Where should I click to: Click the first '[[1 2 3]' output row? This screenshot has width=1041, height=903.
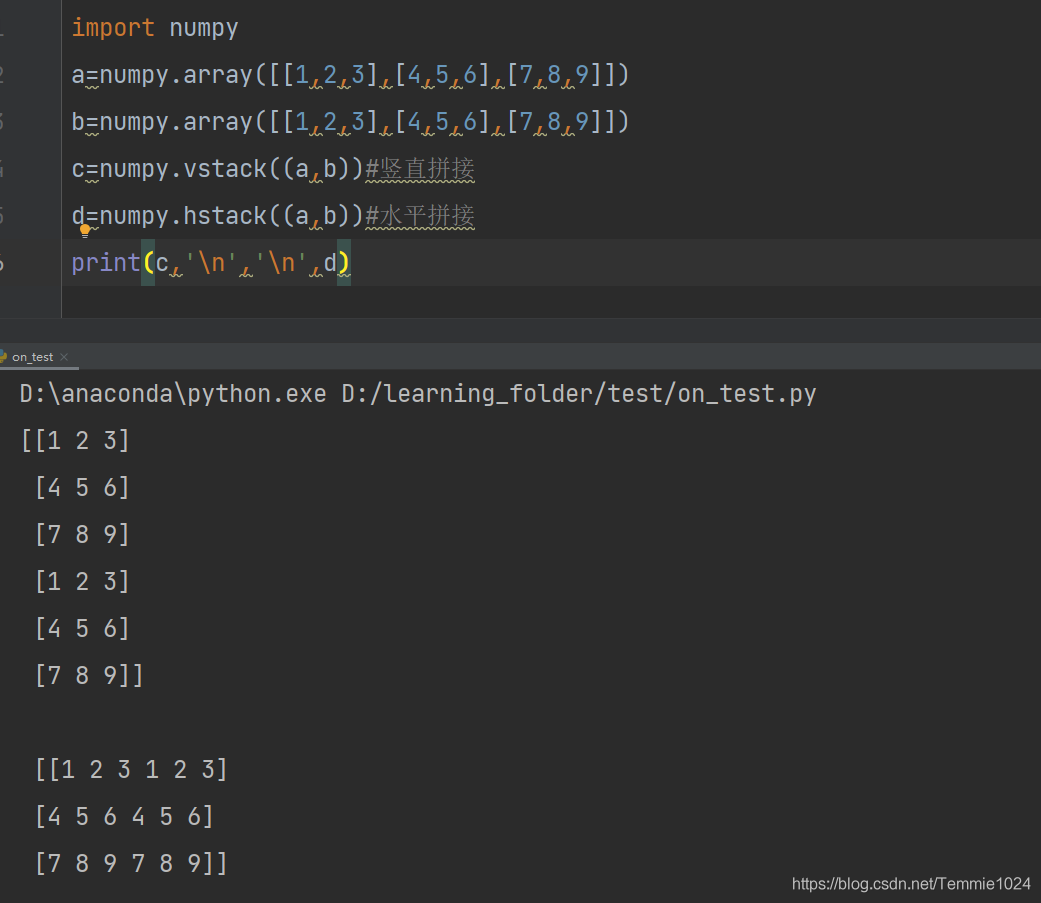click(75, 440)
